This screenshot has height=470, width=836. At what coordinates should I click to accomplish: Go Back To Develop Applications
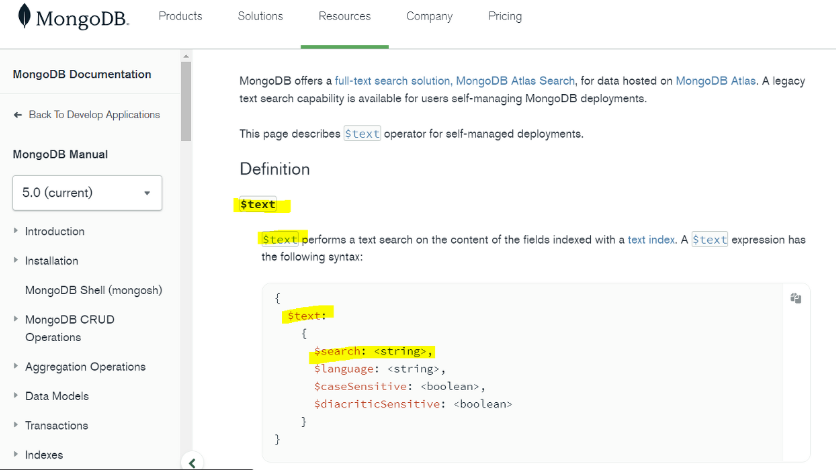click(94, 115)
